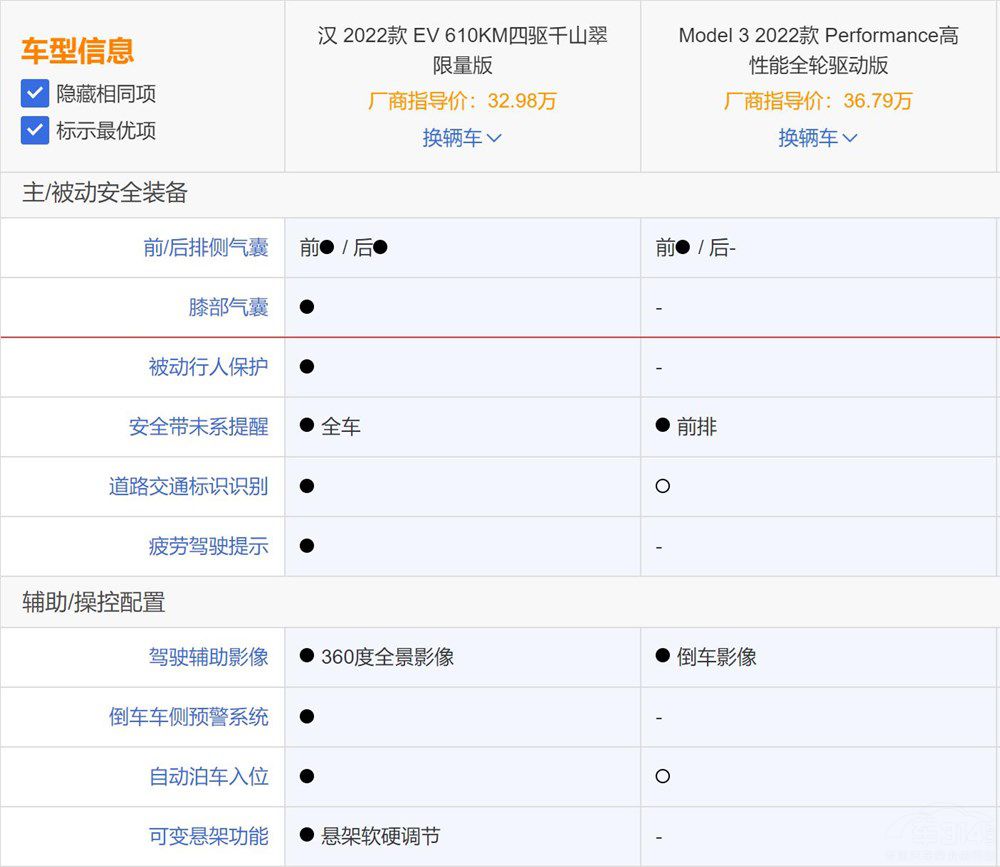Click the 汉 2022款 EV 610KM car title

tap(462, 50)
